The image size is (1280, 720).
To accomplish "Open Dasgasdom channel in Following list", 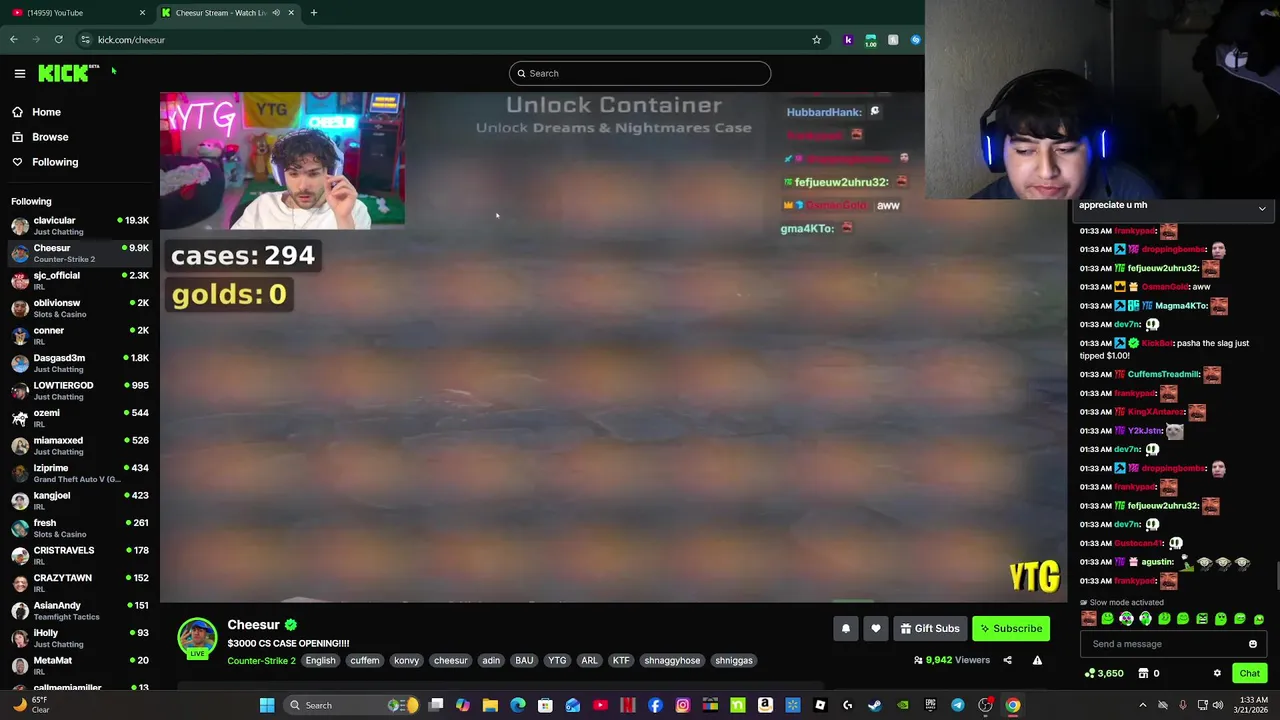I will tap(80, 363).
